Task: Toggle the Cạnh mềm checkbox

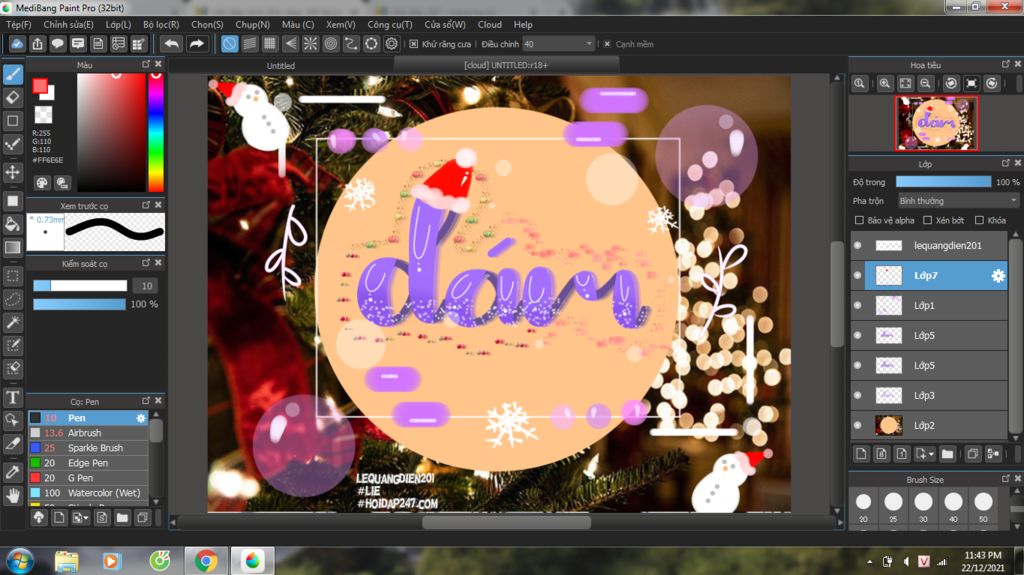Action: pyautogui.click(x=607, y=44)
